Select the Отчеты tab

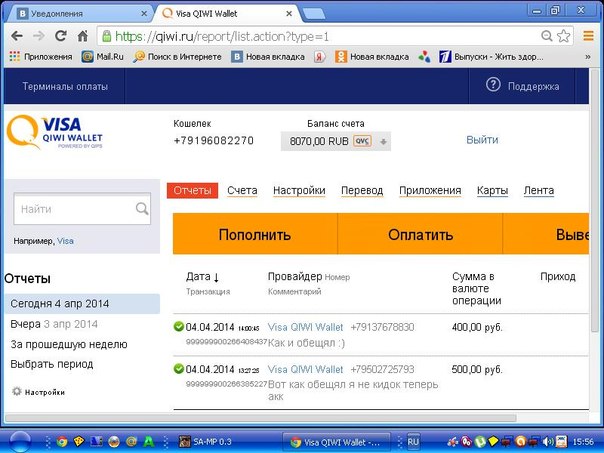tap(192, 190)
